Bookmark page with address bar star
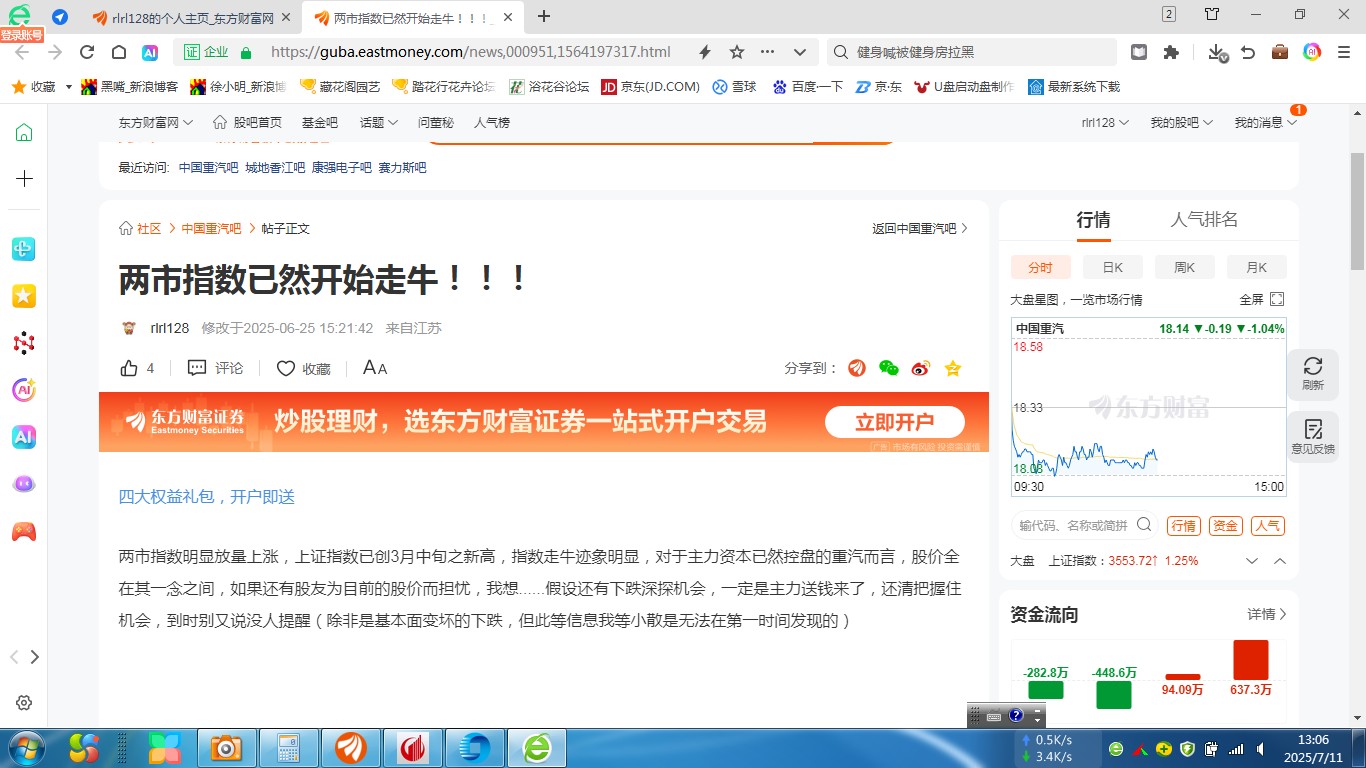 tap(737, 52)
